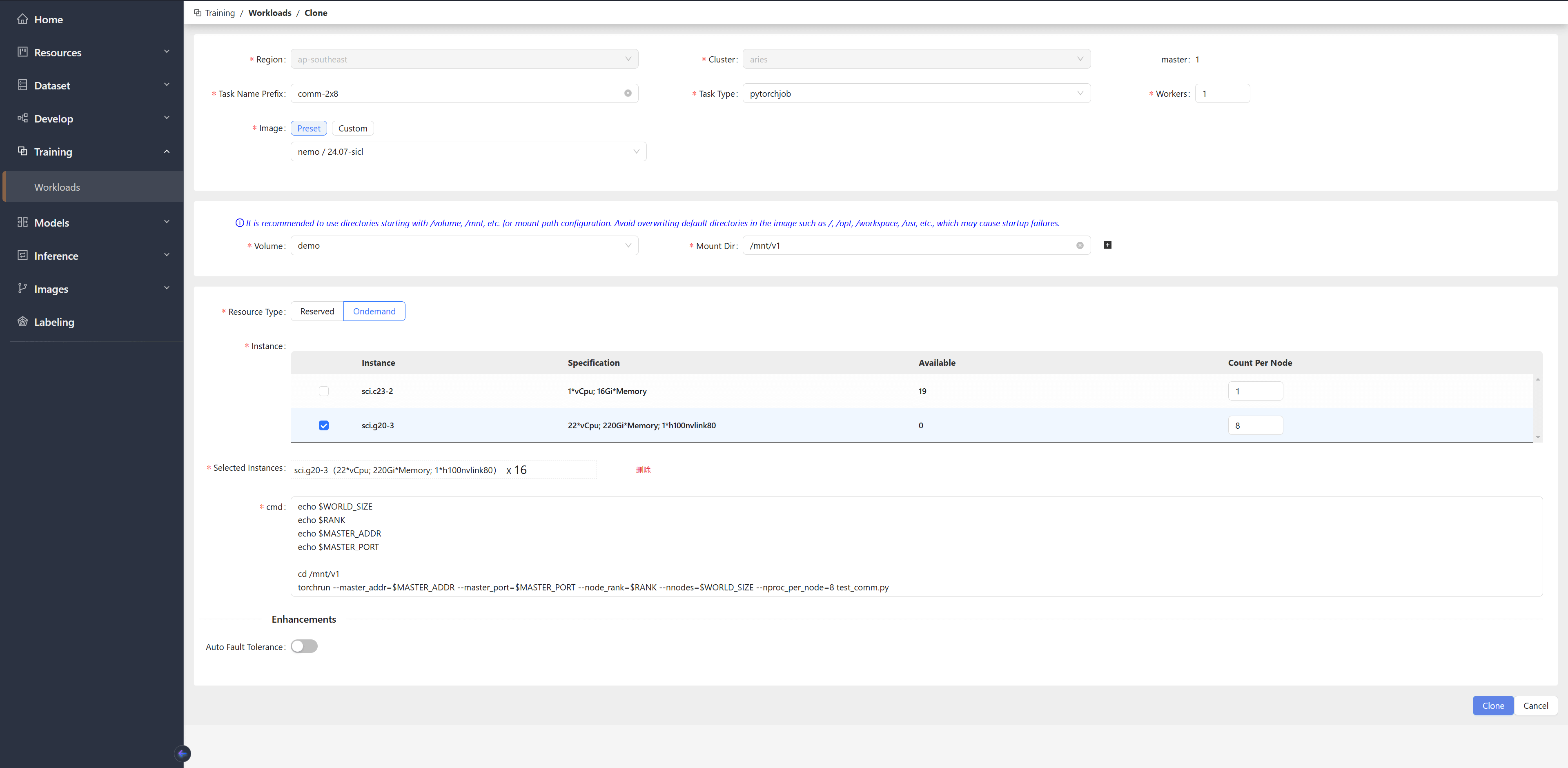Click the Develop sidebar icon
Image resolution: width=1568 pixels, height=768 pixels.
click(22, 118)
